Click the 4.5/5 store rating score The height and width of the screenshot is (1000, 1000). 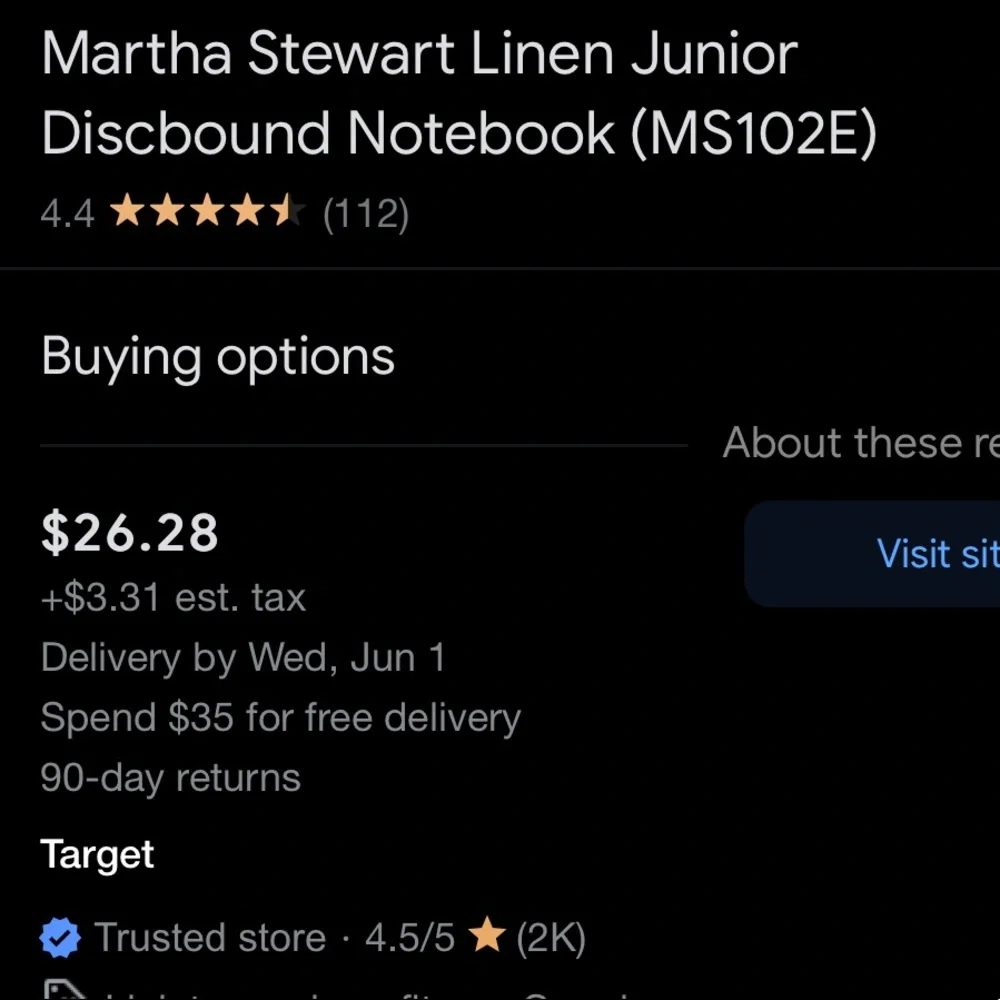pyautogui.click(x=409, y=938)
